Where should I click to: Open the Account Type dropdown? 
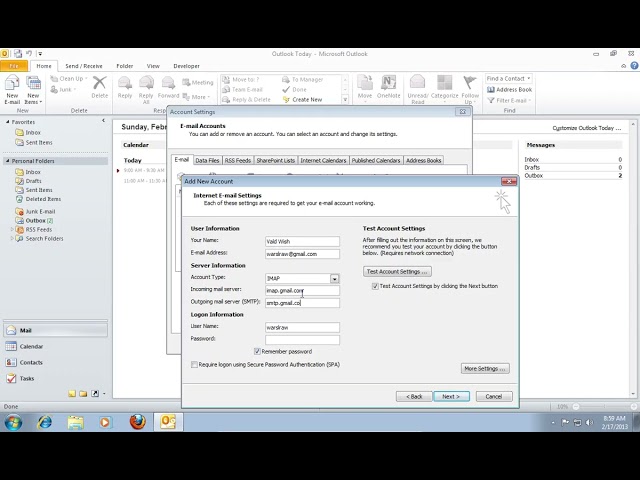click(335, 279)
